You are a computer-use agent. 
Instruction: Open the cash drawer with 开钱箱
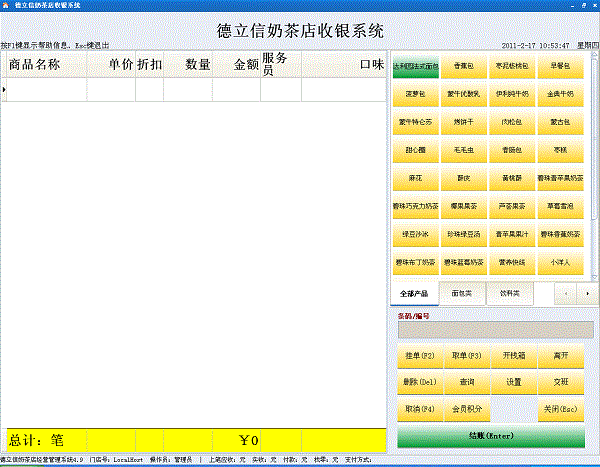(x=514, y=356)
